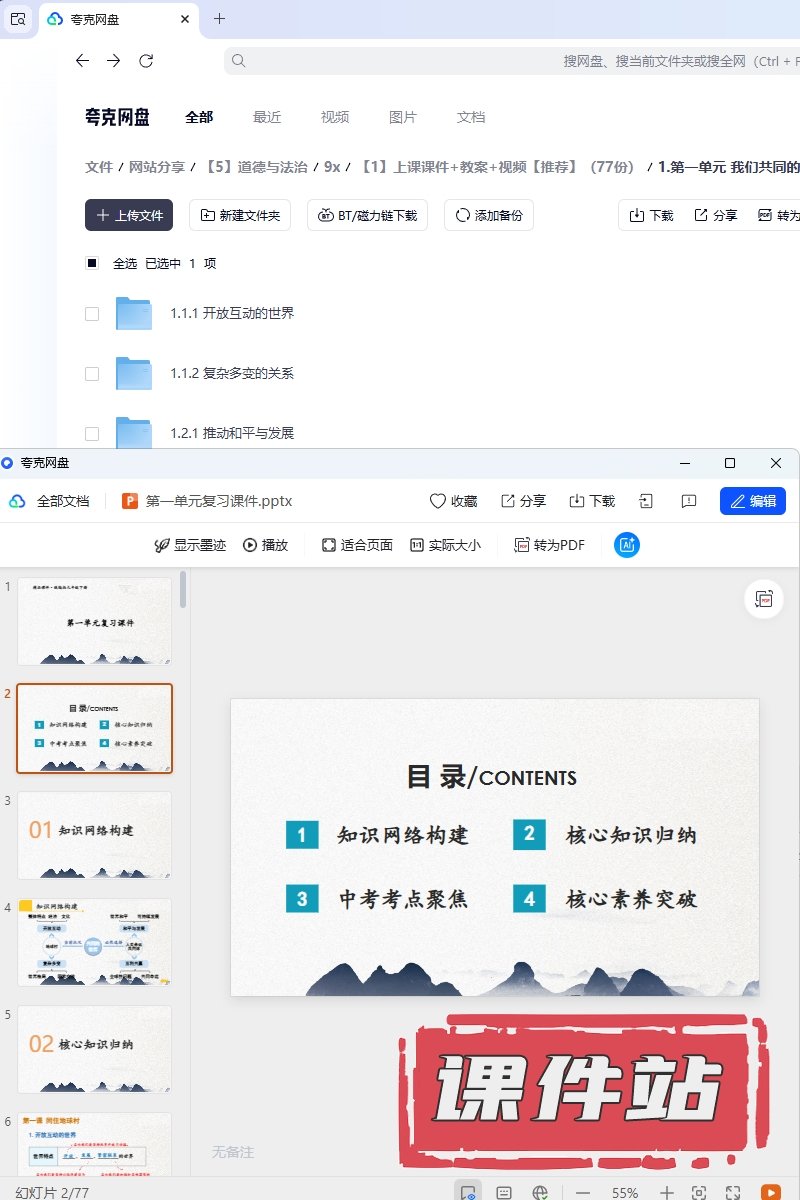Start slideshow from orange play icon

point(770,1192)
